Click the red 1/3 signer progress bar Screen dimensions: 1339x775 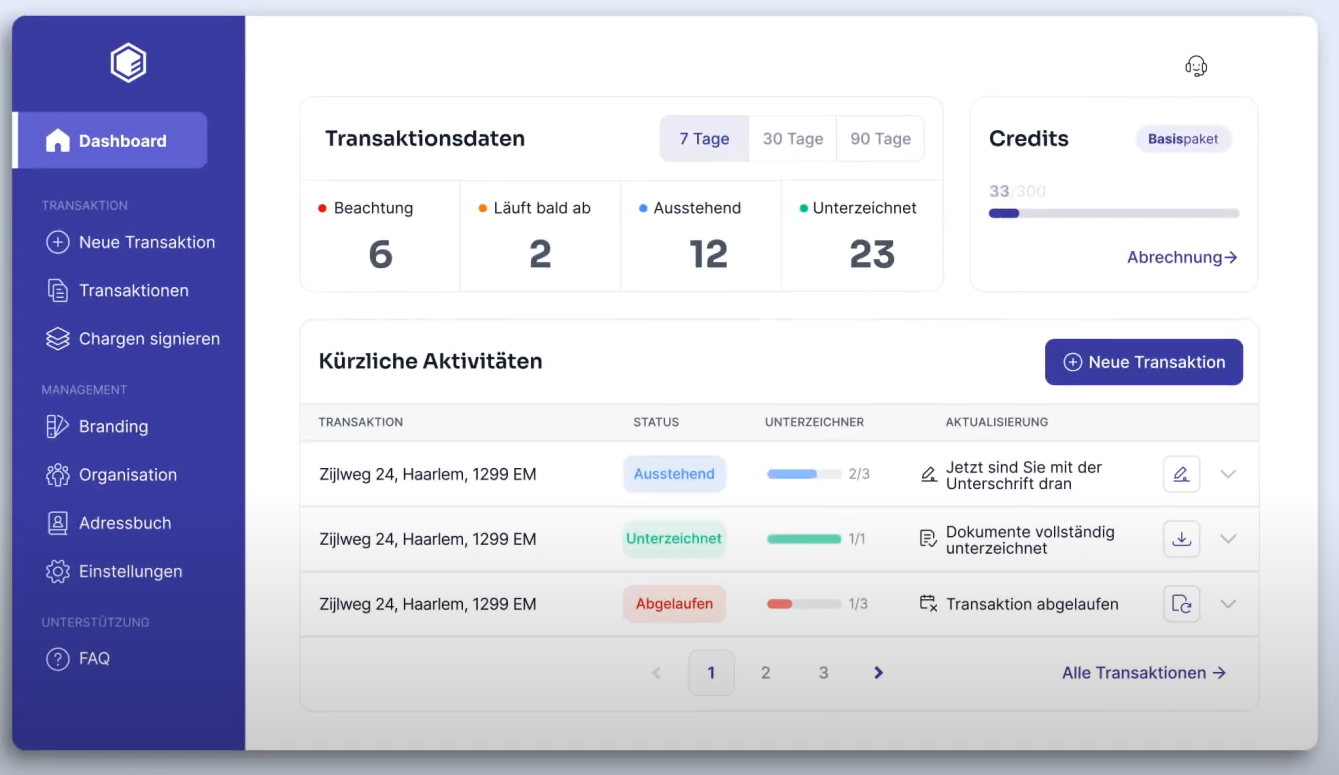coord(804,604)
